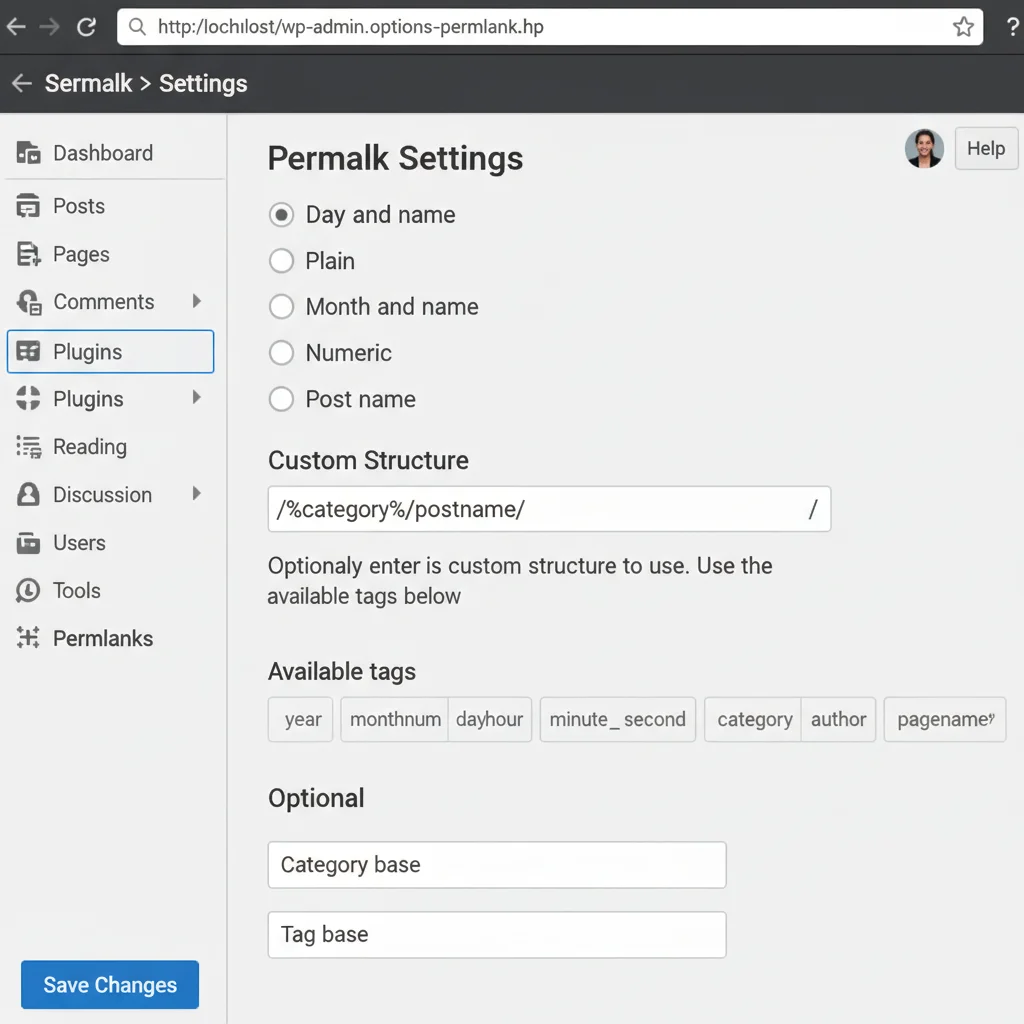
Task: Open the Permlanks menu item
Action: tap(103, 638)
